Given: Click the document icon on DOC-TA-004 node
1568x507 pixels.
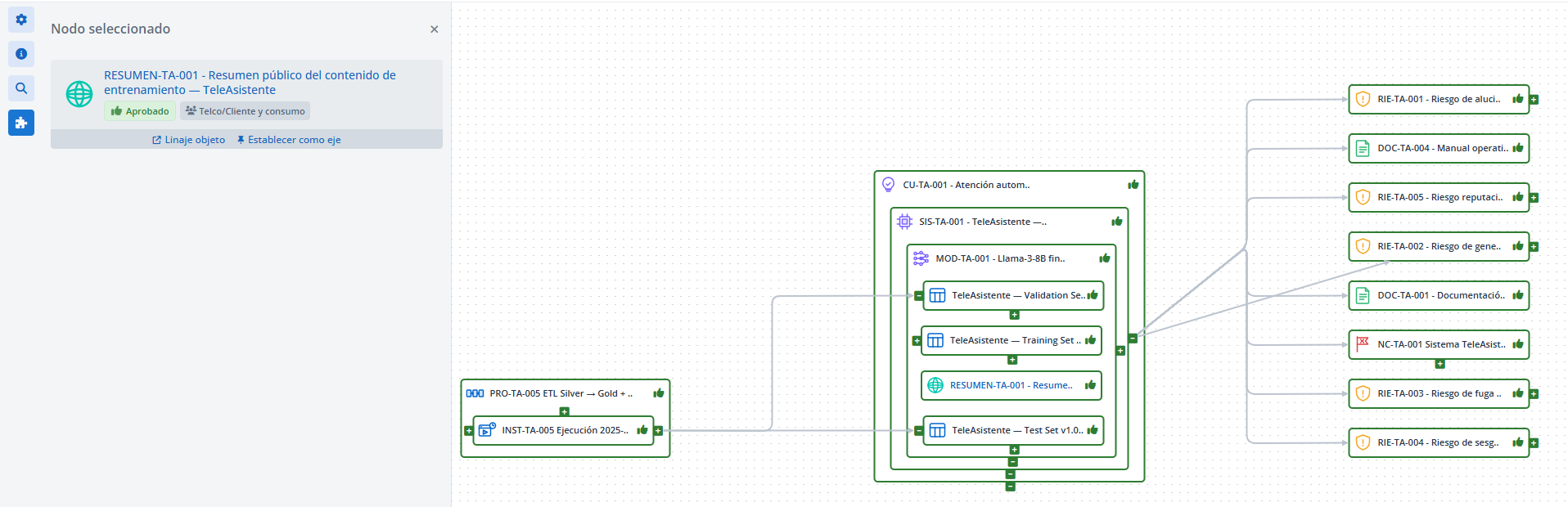Looking at the screenshot, I should pos(1363,148).
